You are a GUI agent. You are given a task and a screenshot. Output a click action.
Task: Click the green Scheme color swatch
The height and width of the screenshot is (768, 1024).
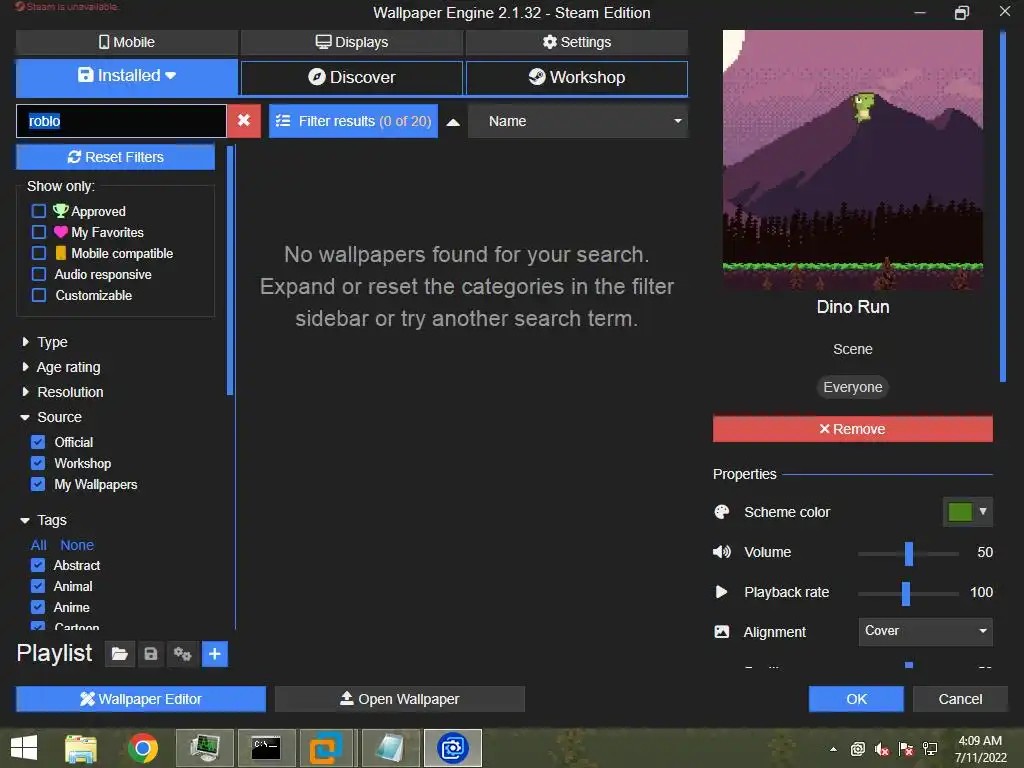coord(959,511)
